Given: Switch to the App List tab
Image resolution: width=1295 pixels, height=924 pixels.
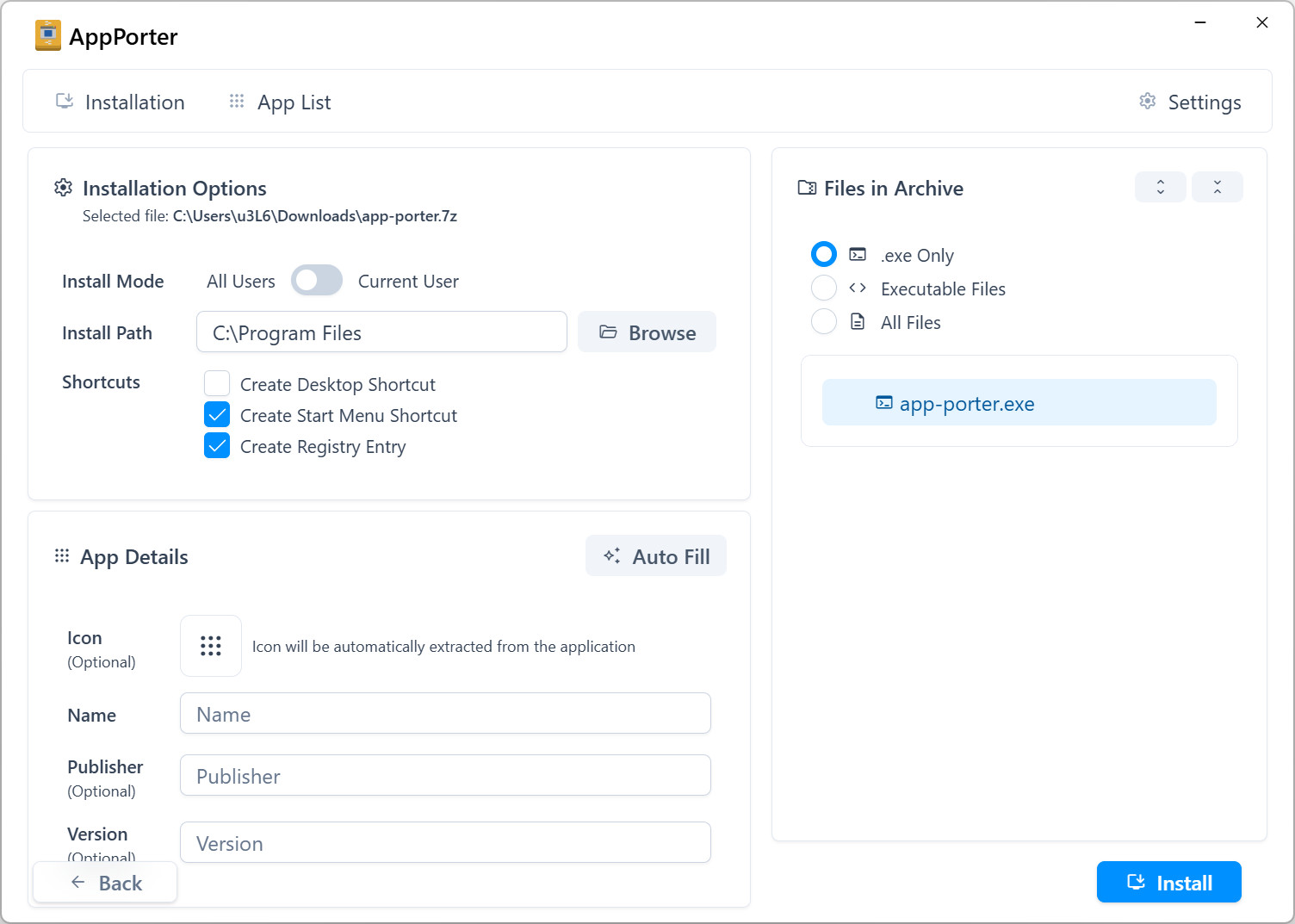Looking at the screenshot, I should (x=280, y=102).
